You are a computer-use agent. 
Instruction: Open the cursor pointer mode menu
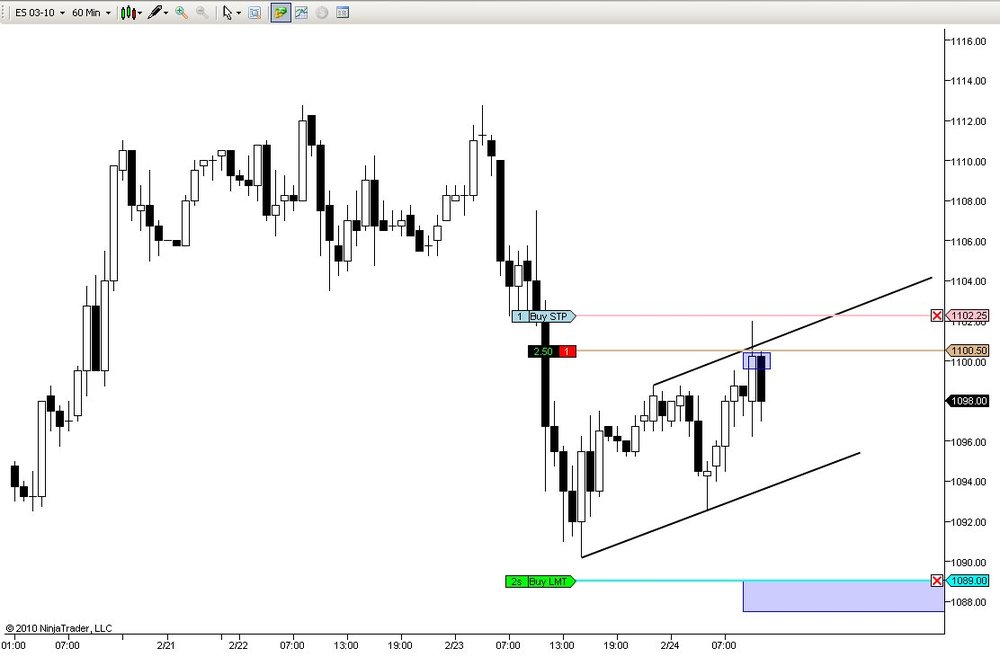click(231, 12)
